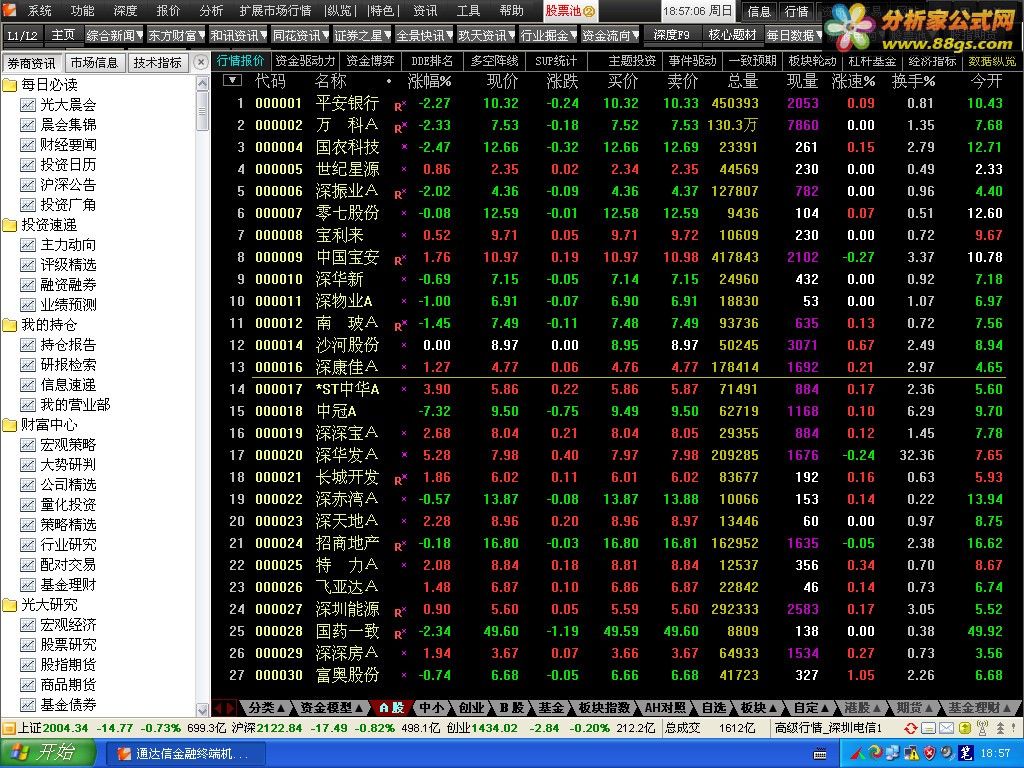The image size is (1024, 768).
Task: Open the 功能 menu
Action: click(x=82, y=10)
